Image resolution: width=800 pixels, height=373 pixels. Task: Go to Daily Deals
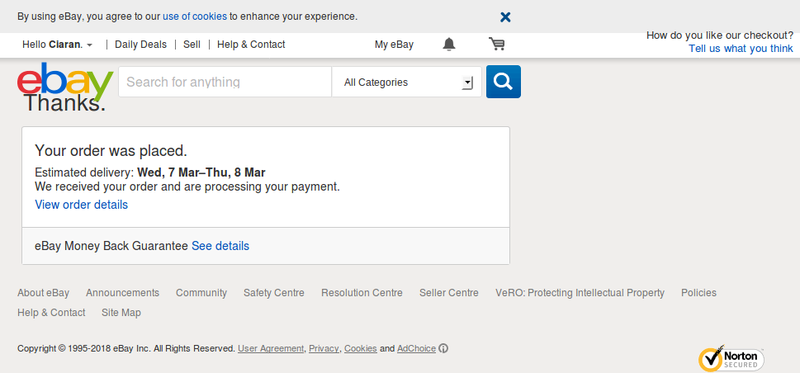[x=140, y=44]
